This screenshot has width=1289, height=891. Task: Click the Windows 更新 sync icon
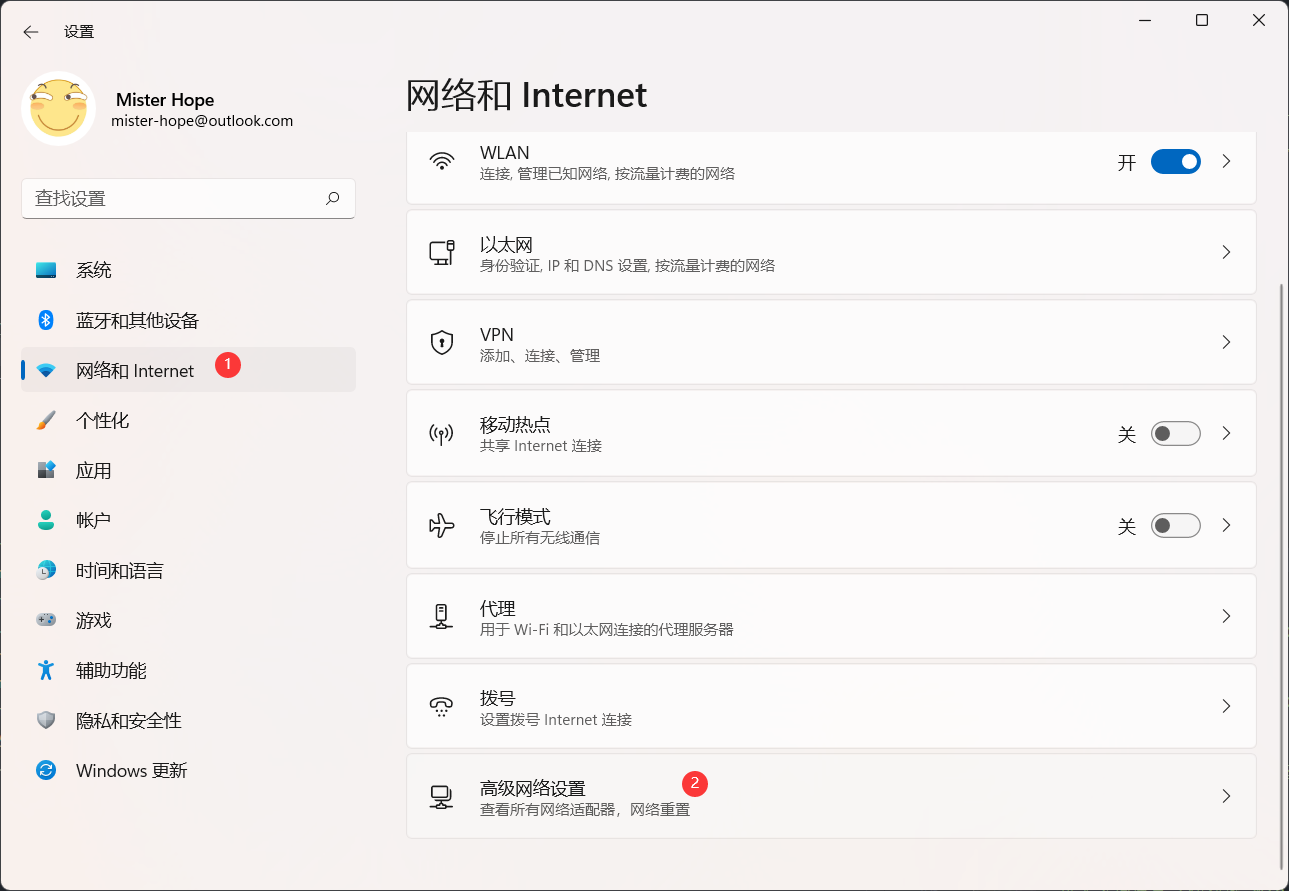pos(46,770)
